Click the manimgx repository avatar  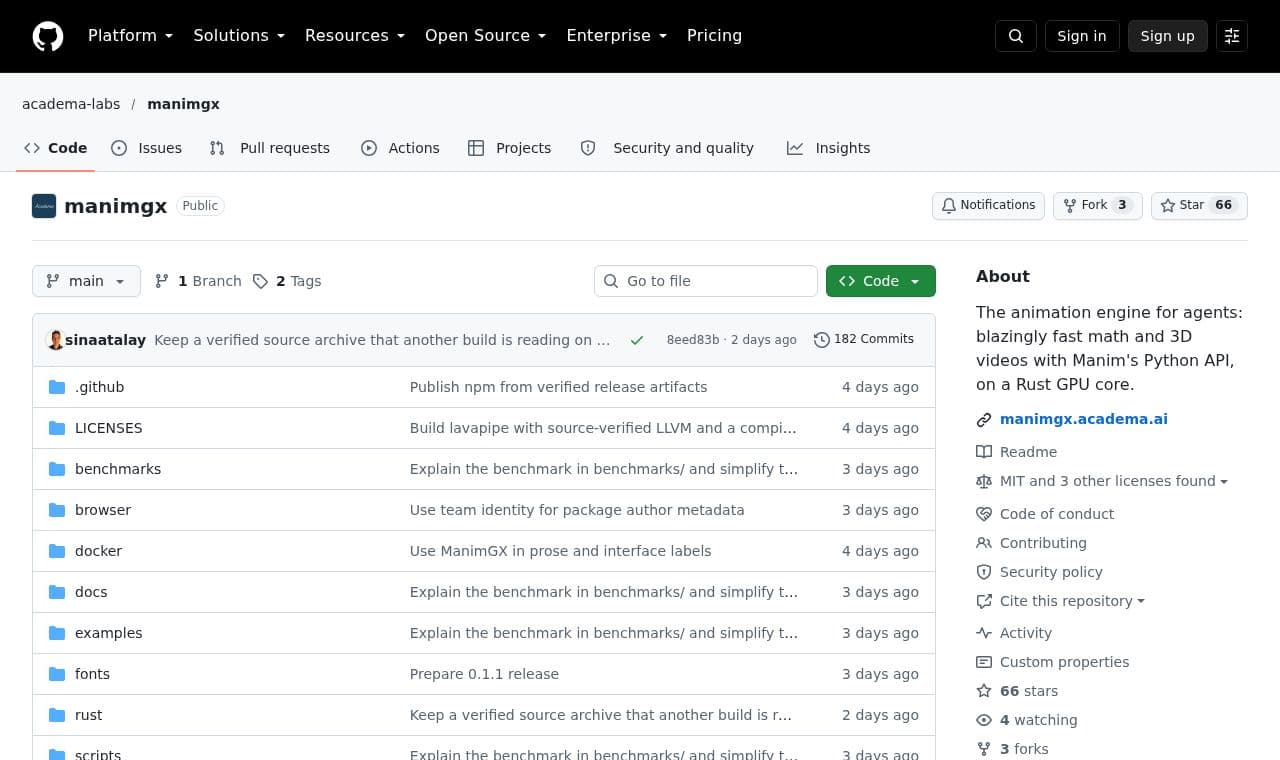click(x=44, y=206)
